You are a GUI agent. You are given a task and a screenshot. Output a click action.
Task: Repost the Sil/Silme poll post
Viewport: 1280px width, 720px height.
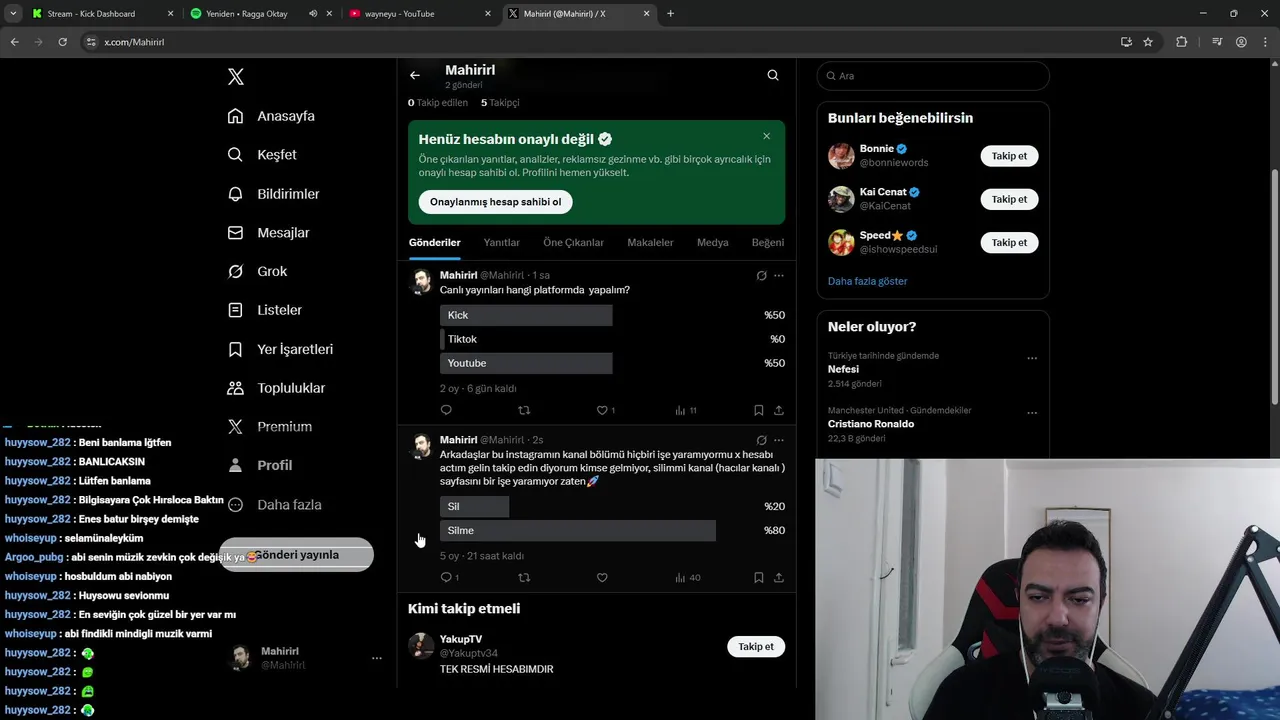524,577
